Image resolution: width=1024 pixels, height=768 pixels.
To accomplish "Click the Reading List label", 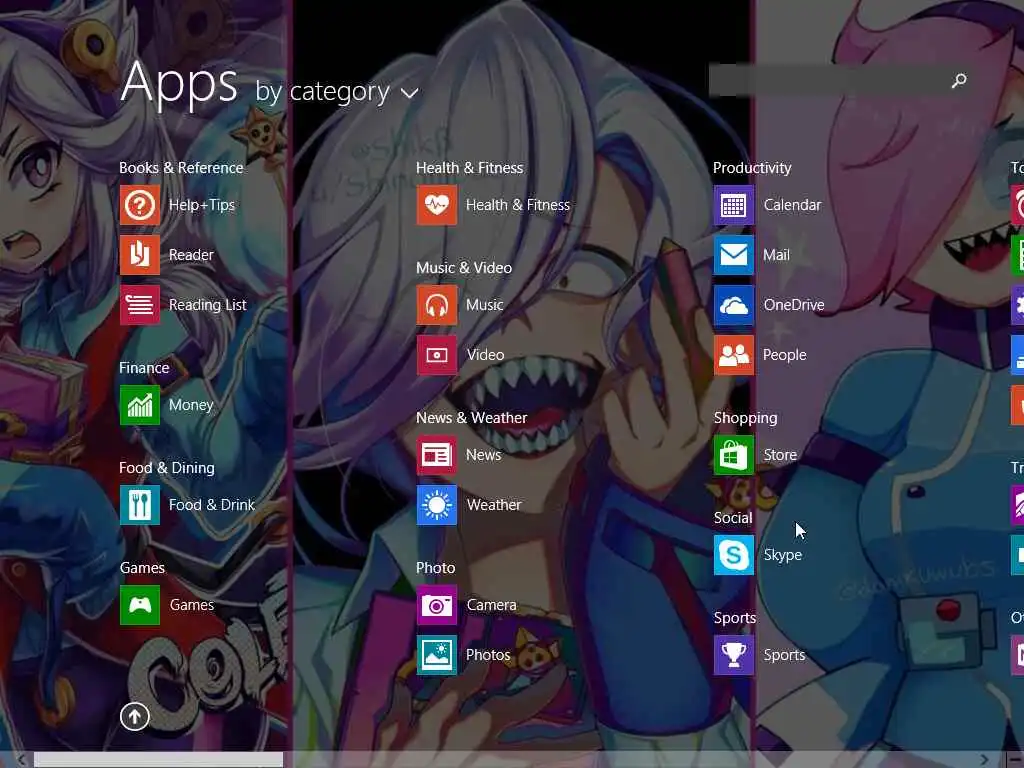I will click(208, 305).
